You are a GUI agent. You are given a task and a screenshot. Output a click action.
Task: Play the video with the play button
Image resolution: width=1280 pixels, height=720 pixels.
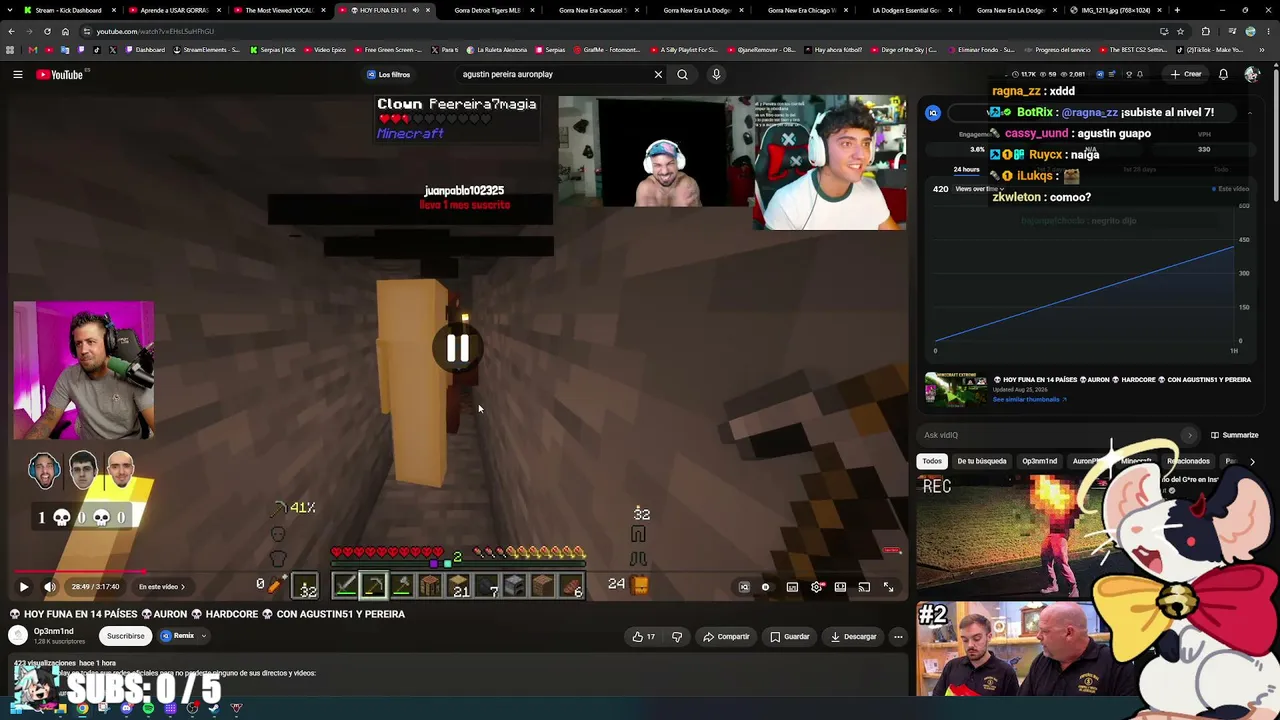point(24,587)
